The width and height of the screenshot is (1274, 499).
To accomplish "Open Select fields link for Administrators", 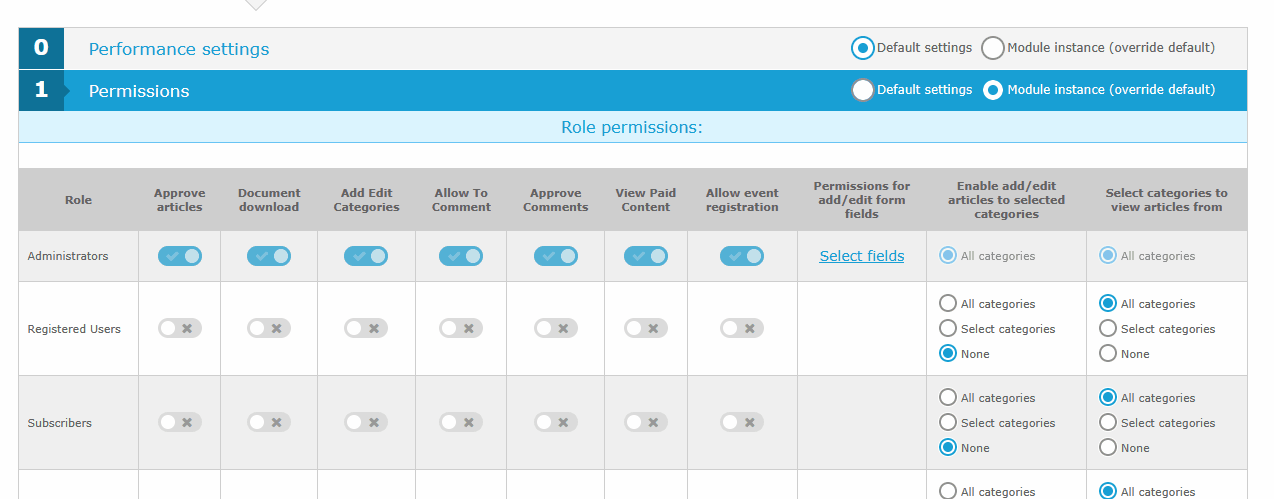I will [x=861, y=256].
